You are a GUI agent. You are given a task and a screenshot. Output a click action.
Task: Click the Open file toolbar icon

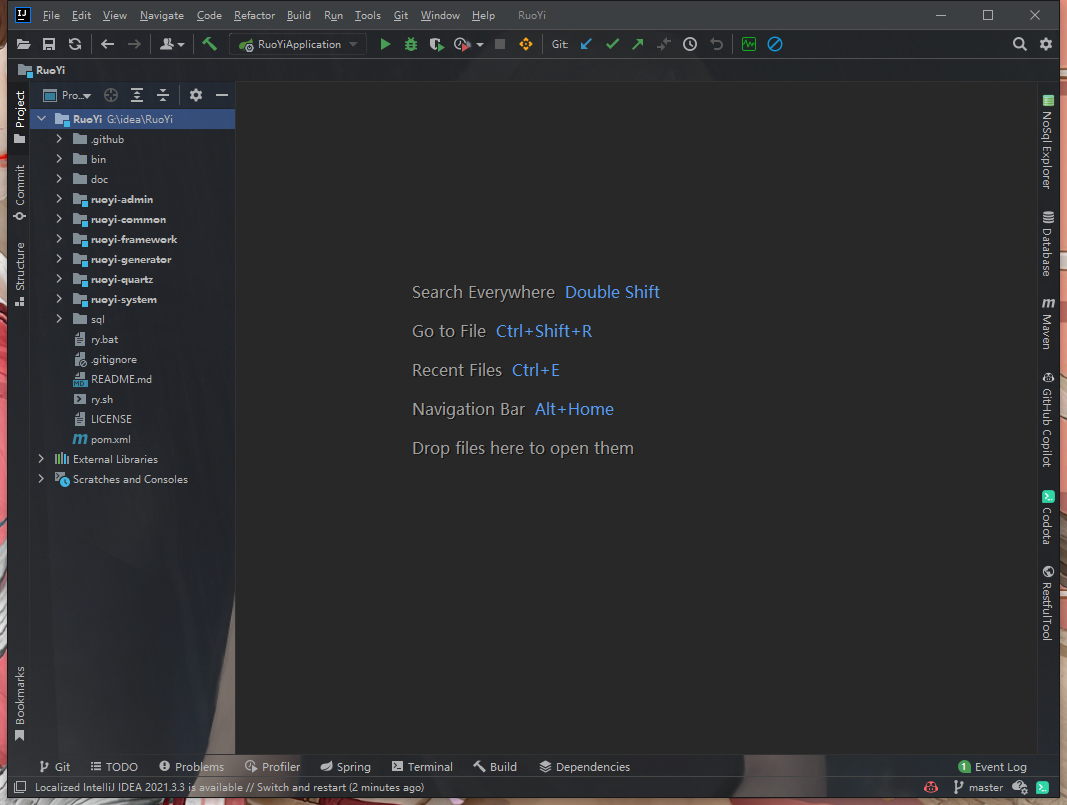(x=23, y=44)
